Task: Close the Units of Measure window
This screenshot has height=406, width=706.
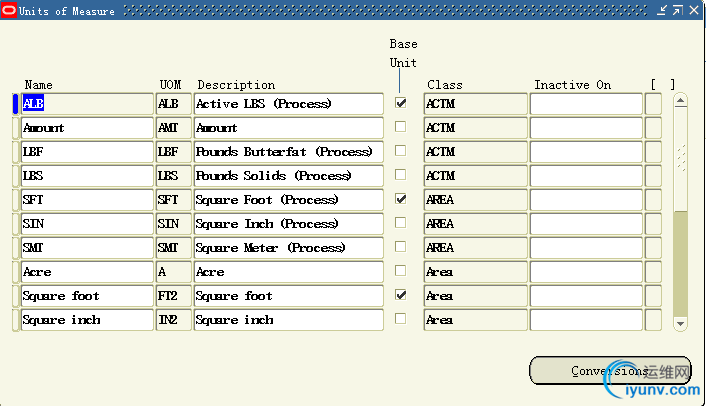Action: [694, 10]
